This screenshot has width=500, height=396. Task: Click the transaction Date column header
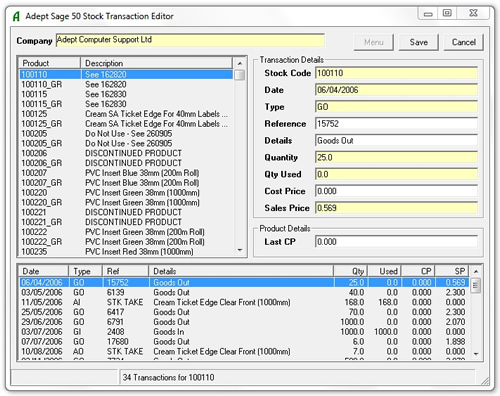(x=44, y=271)
